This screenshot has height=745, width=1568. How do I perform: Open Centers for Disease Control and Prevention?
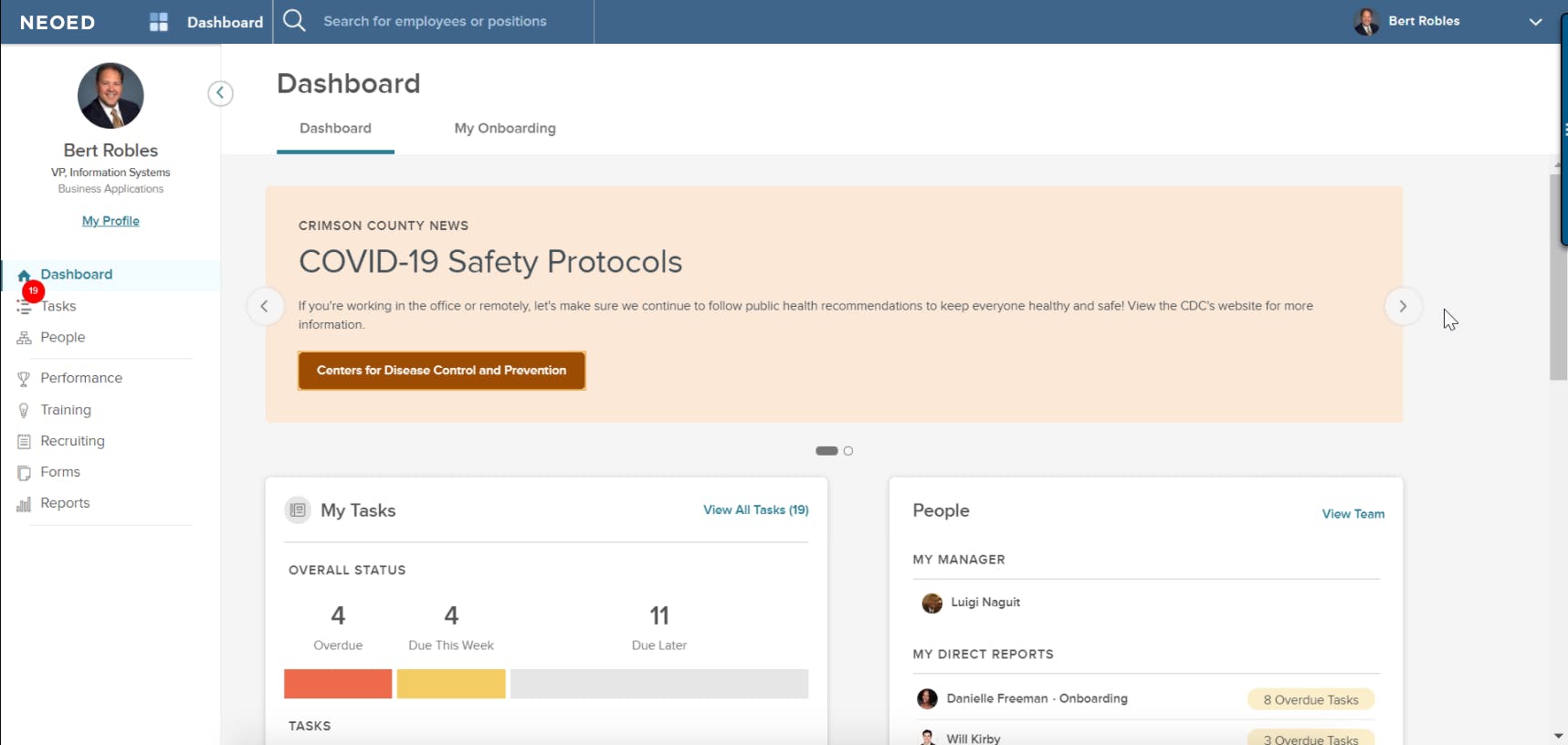(441, 371)
